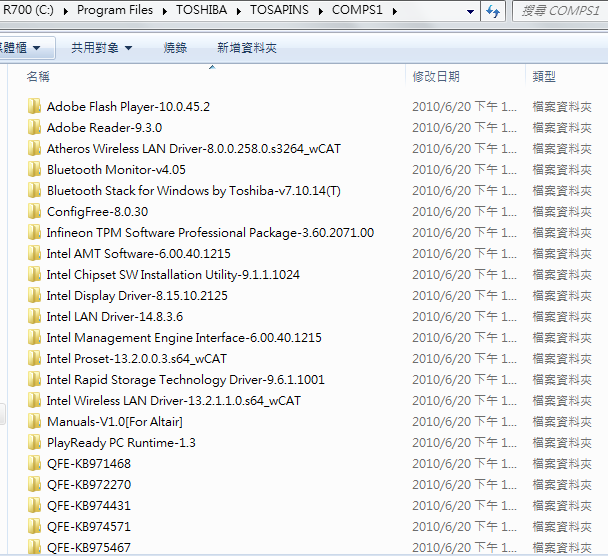
Task: Click name Intel Display Driver-8.15.10.2125
Action: coord(137,296)
